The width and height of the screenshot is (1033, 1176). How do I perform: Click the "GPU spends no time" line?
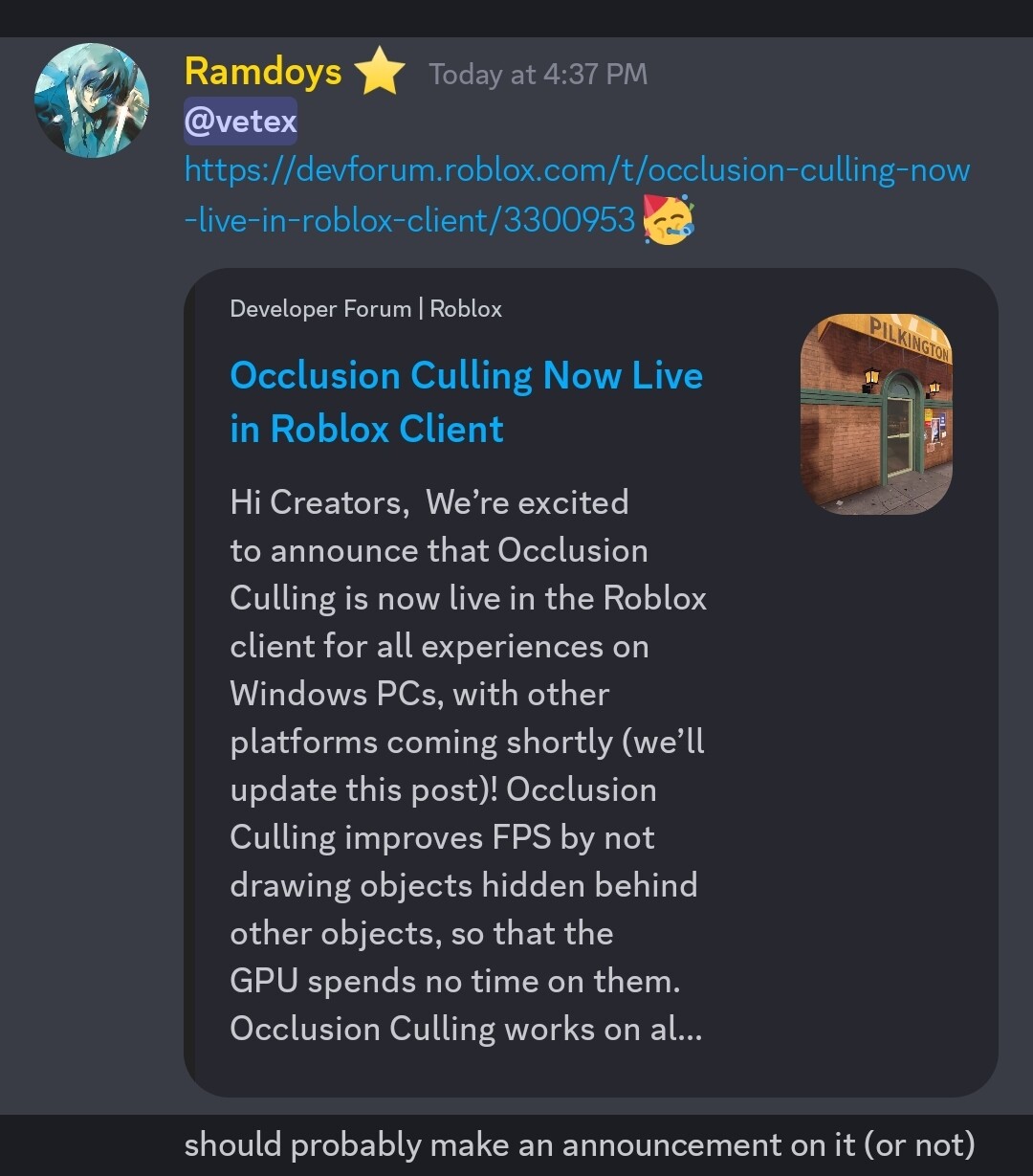click(x=455, y=981)
